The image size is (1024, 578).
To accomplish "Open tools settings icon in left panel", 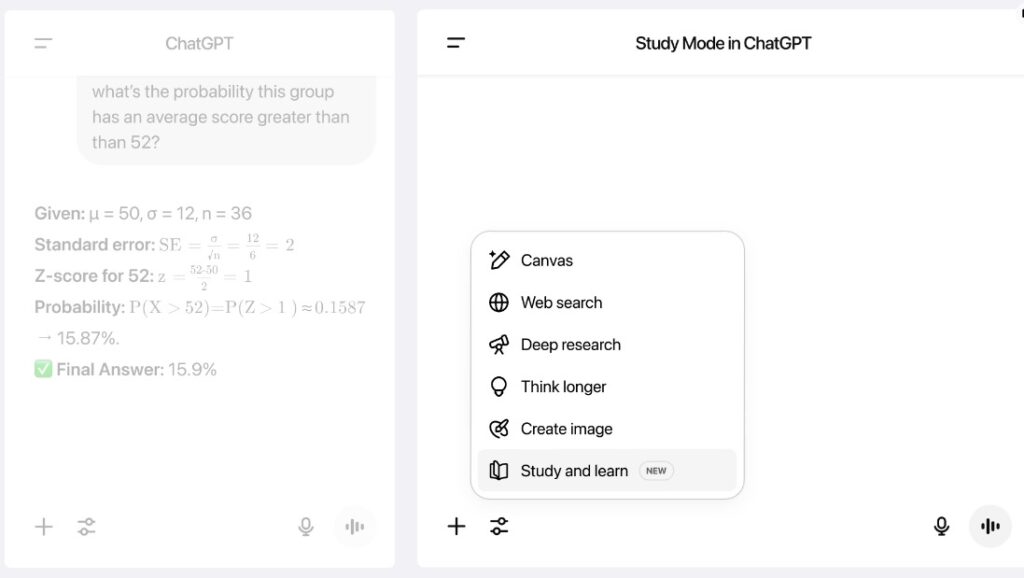I will pyautogui.click(x=87, y=526).
